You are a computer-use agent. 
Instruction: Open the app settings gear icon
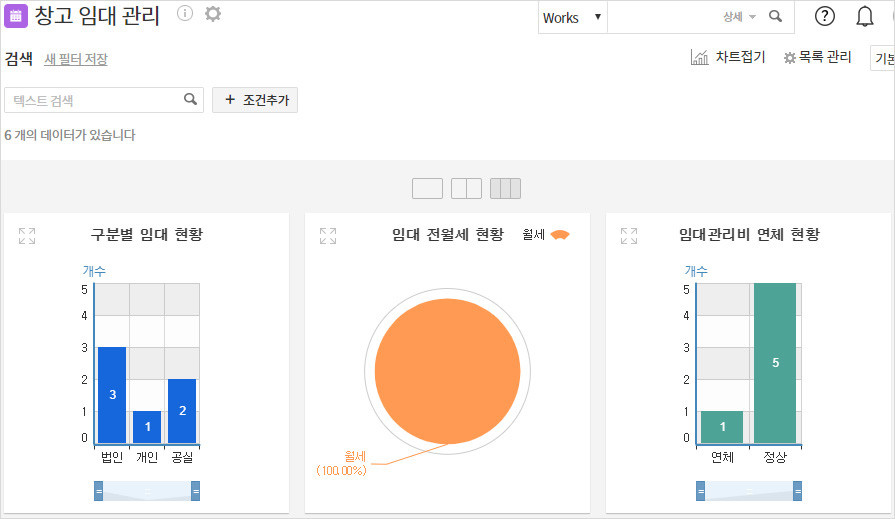(213, 13)
